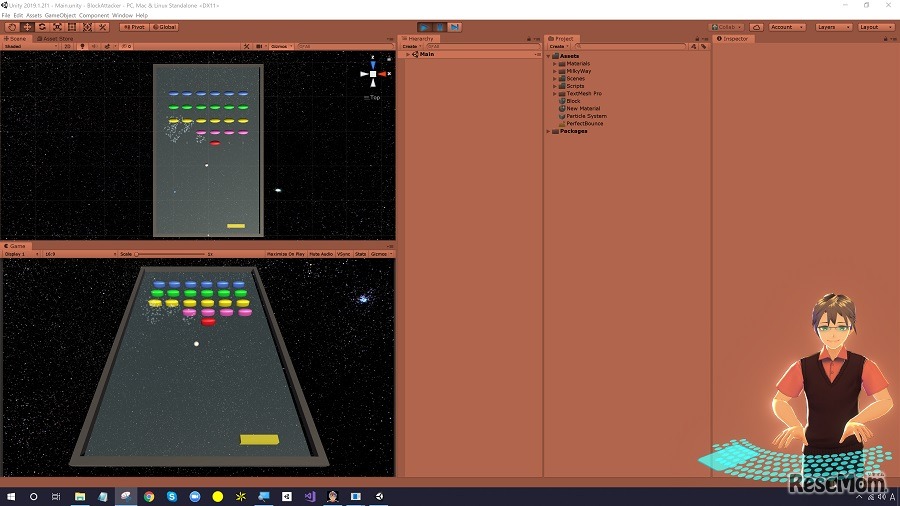Viewport: 900px width, 506px height.
Task: Click the Project search field
Action: pyautogui.click(x=630, y=46)
